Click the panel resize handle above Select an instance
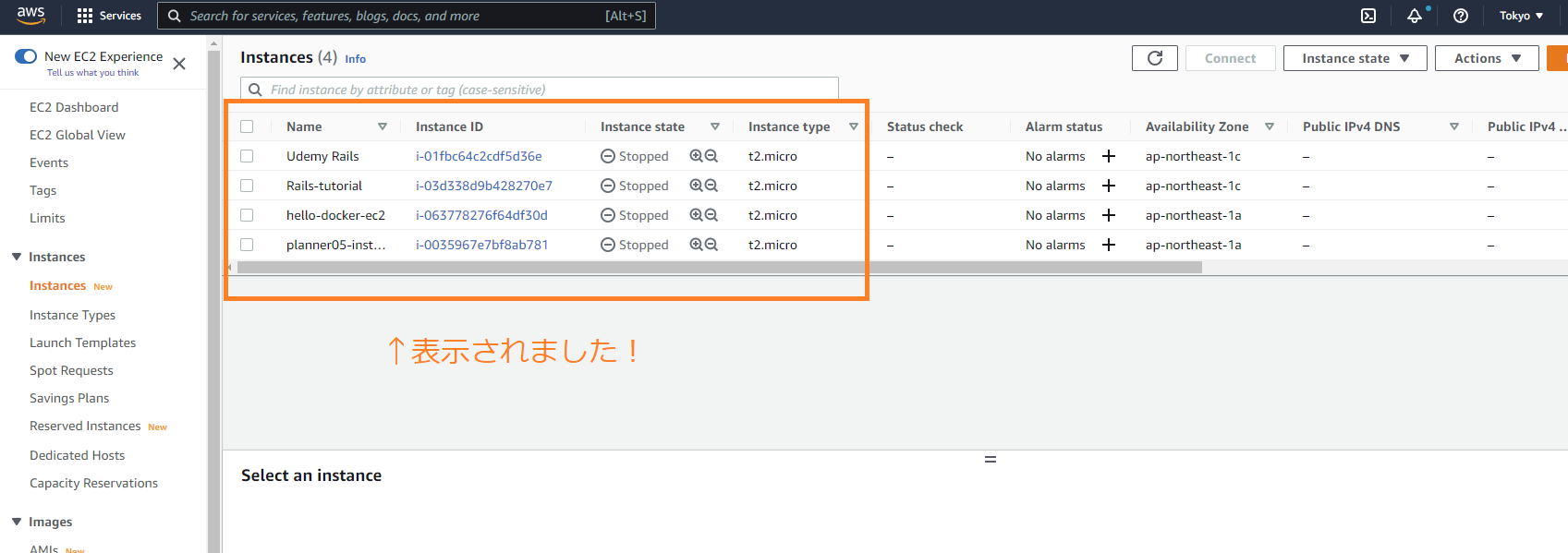1568x553 pixels. click(991, 459)
